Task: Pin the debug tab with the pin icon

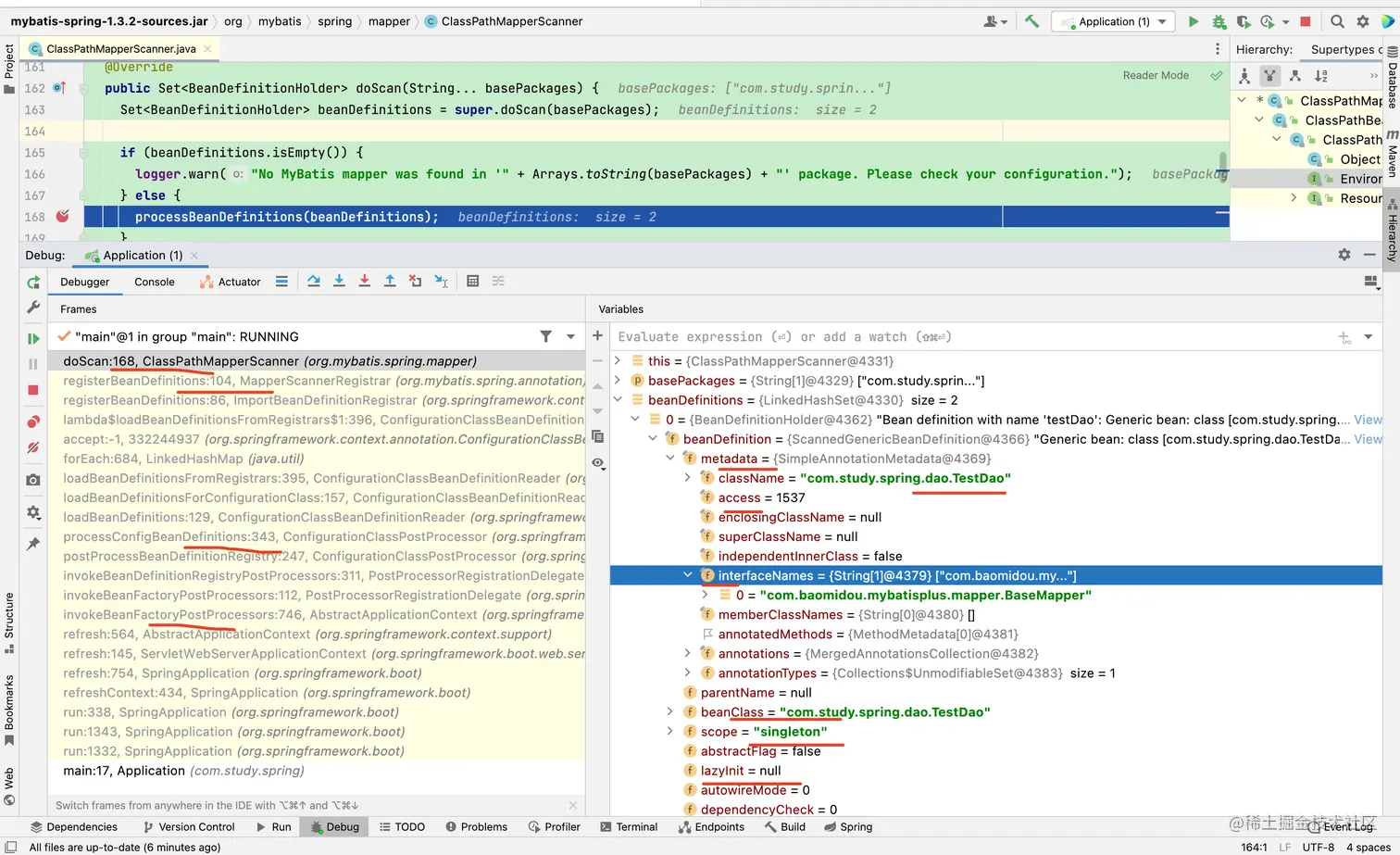Action: [33, 544]
